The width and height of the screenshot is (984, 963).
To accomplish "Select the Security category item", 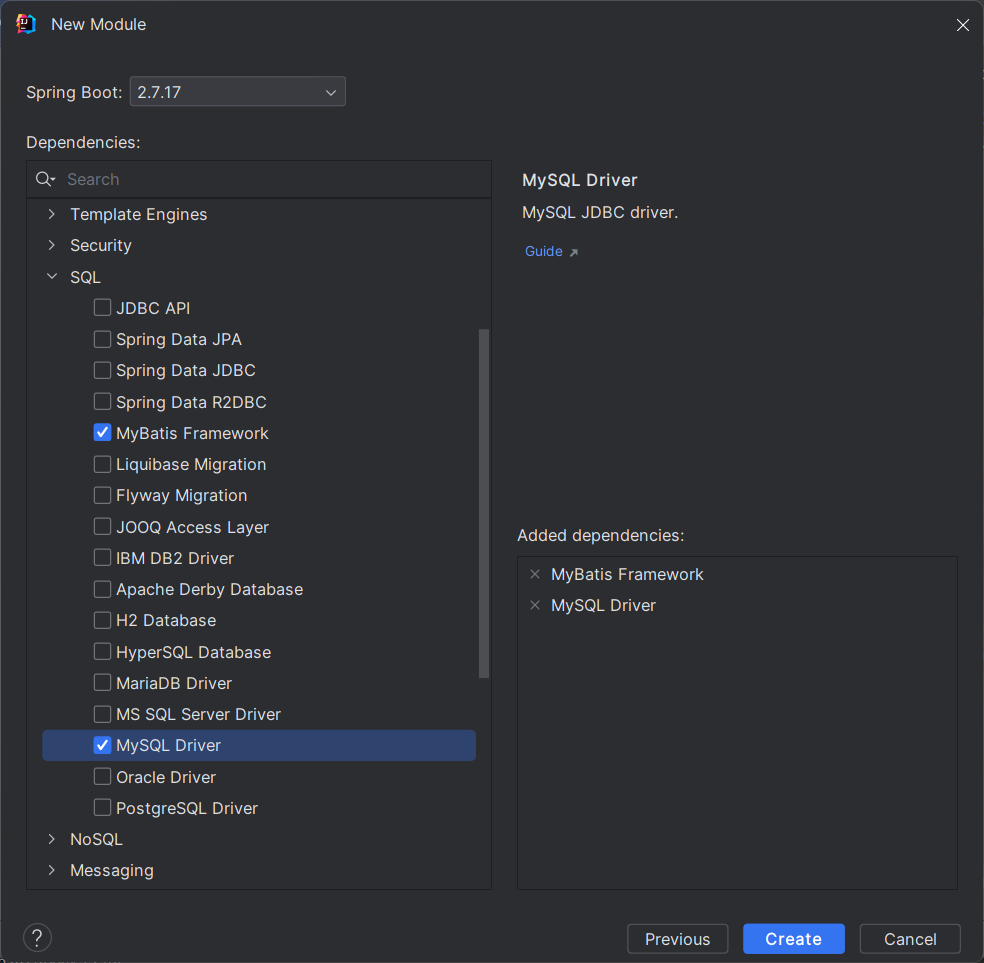I will pos(101,245).
